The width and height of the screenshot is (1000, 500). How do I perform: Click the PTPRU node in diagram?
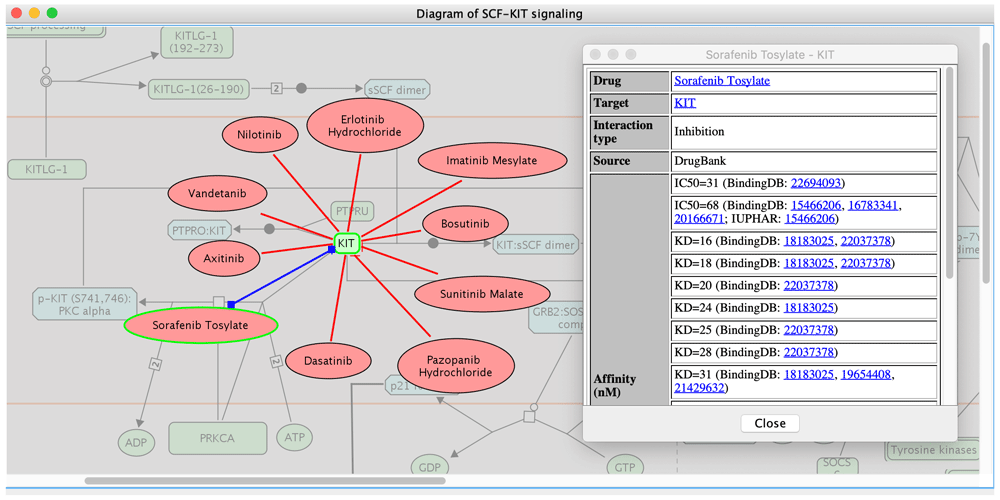point(352,212)
